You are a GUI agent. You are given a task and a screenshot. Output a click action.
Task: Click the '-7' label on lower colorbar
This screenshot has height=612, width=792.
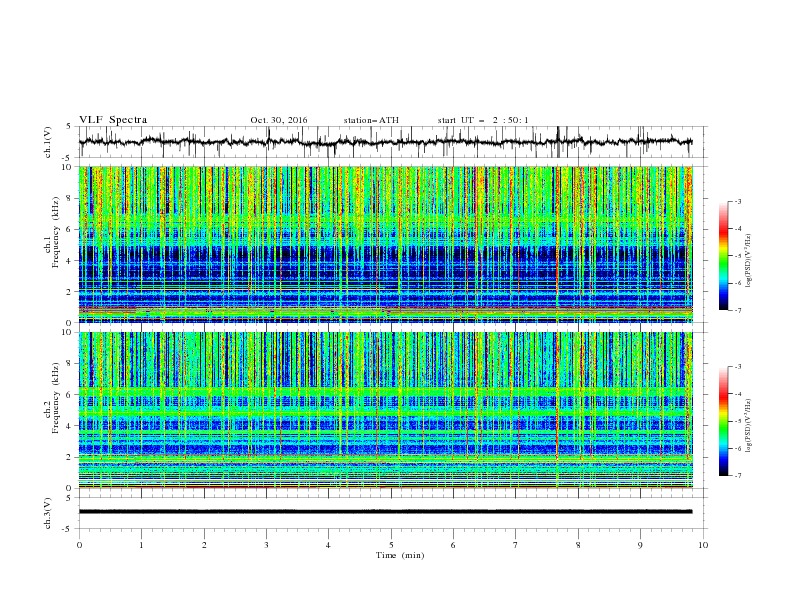[737, 475]
